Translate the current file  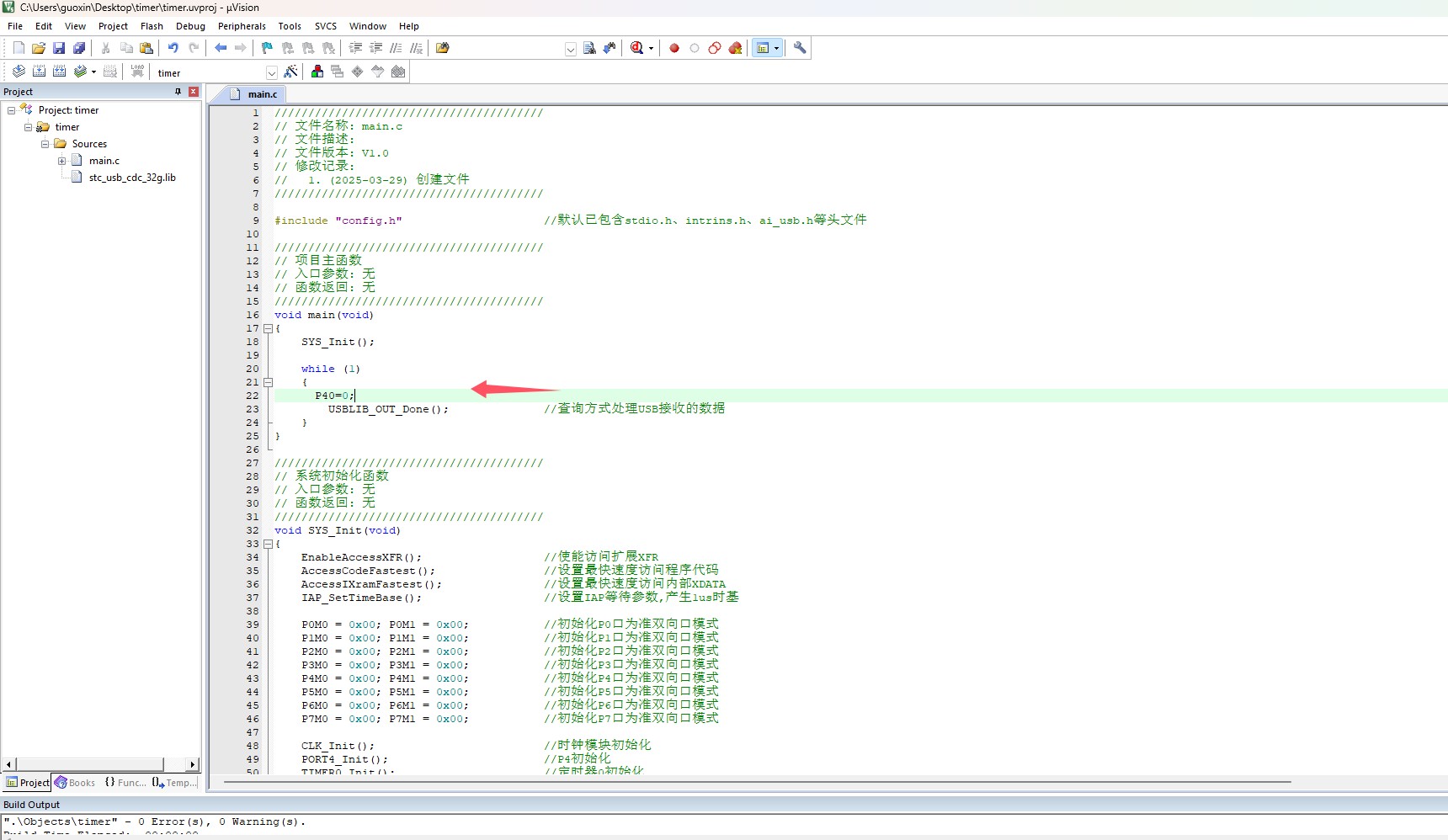[19, 72]
